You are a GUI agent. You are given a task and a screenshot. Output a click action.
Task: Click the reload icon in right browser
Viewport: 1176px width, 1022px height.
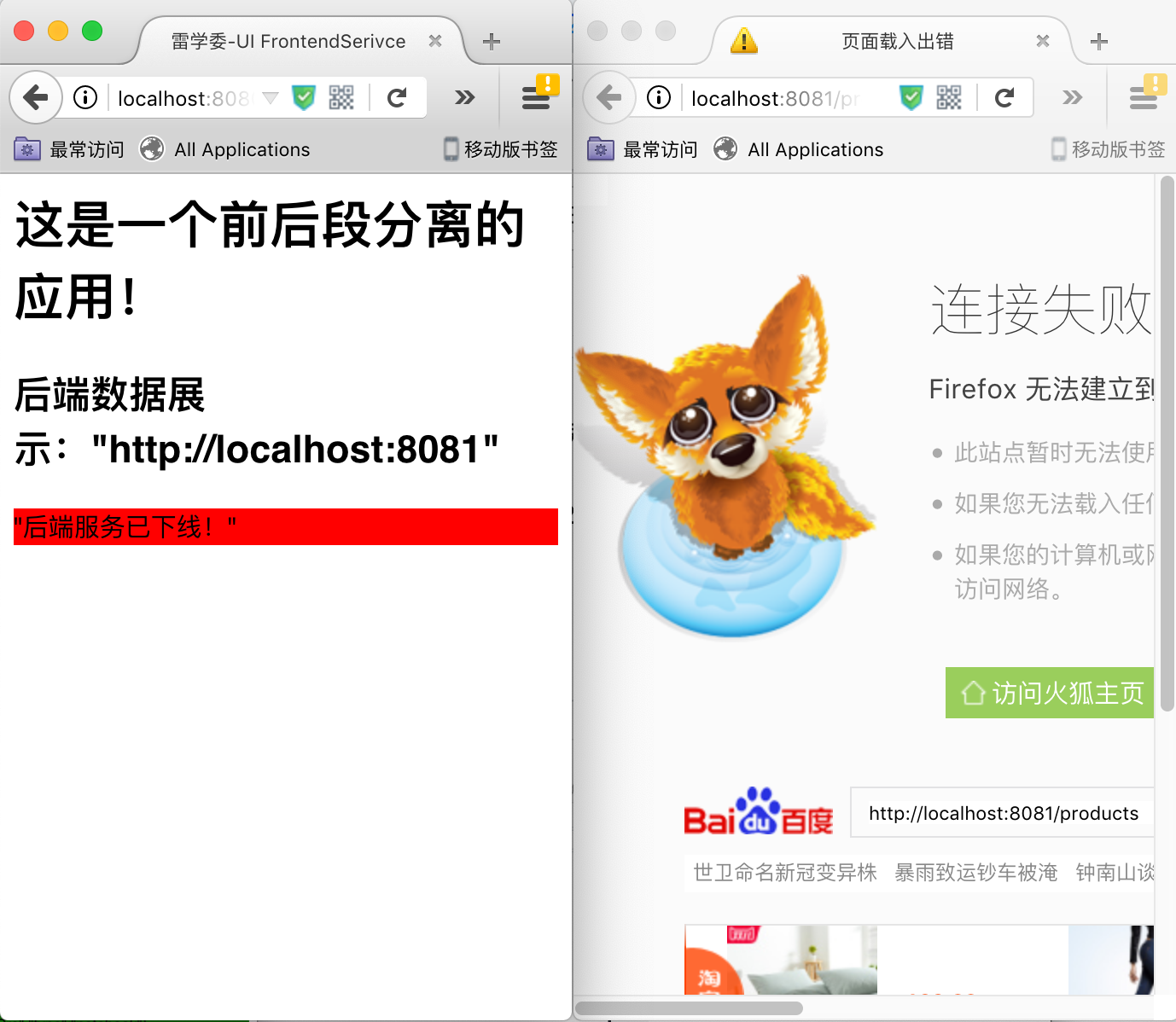click(x=1004, y=97)
